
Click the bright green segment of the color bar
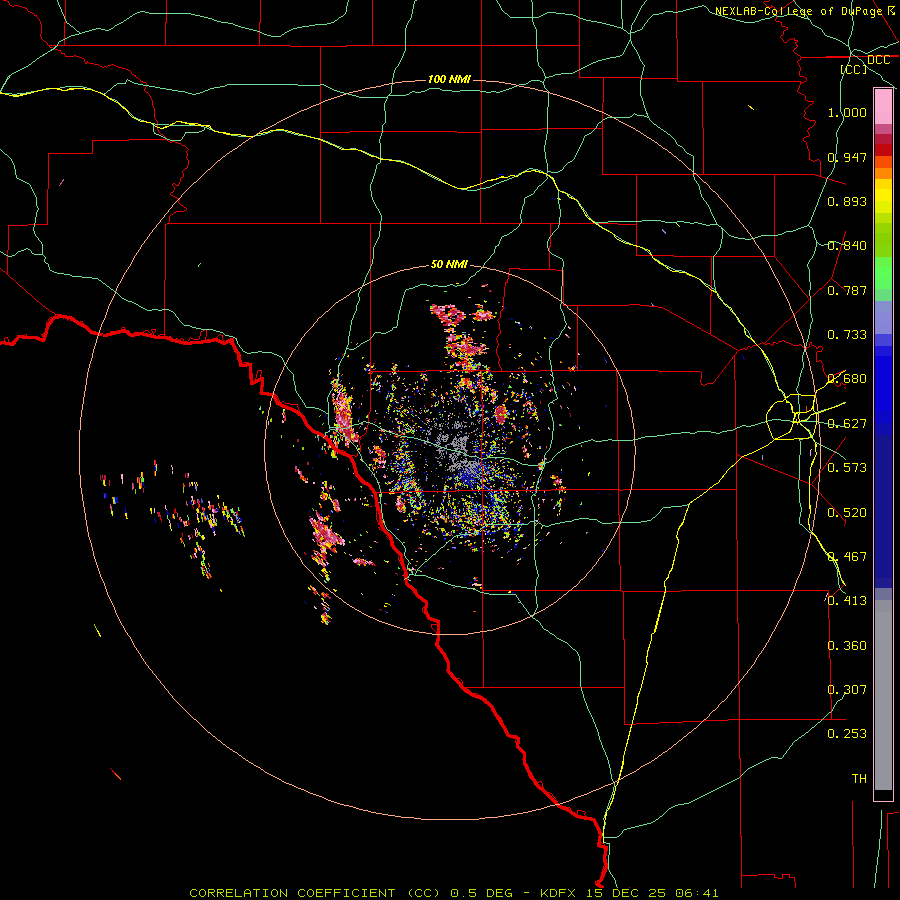click(883, 273)
